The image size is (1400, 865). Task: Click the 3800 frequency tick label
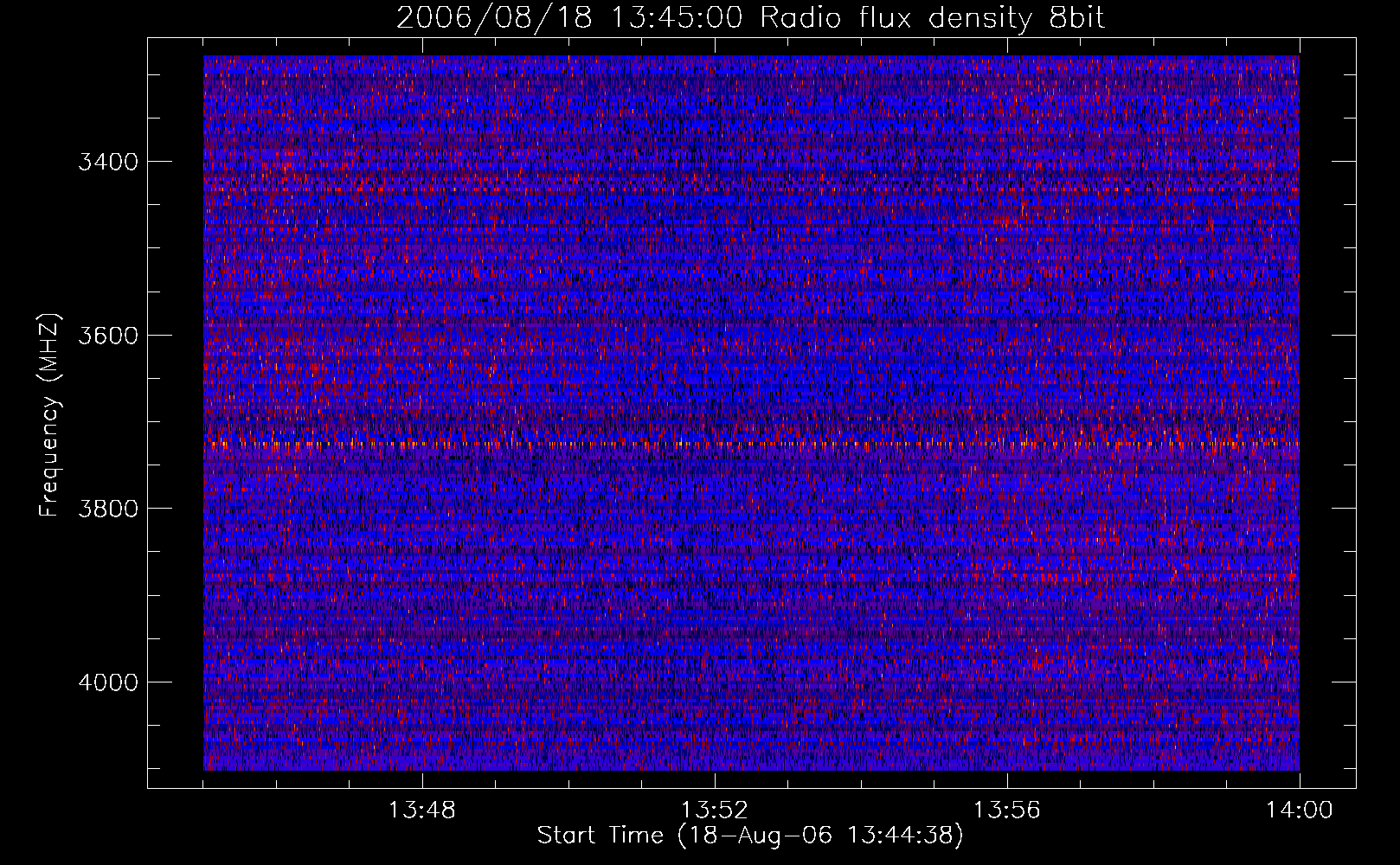tap(108, 509)
